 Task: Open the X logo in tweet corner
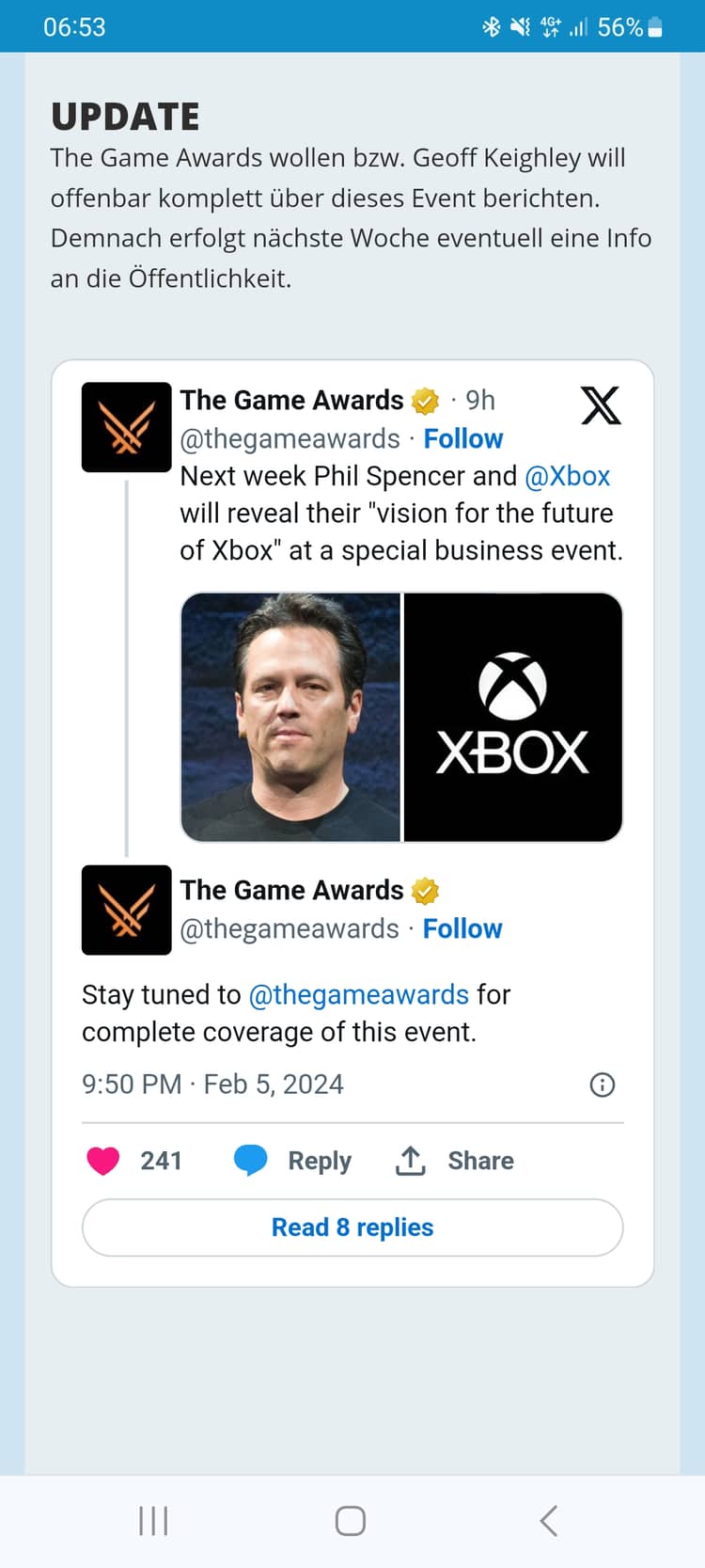point(601,405)
